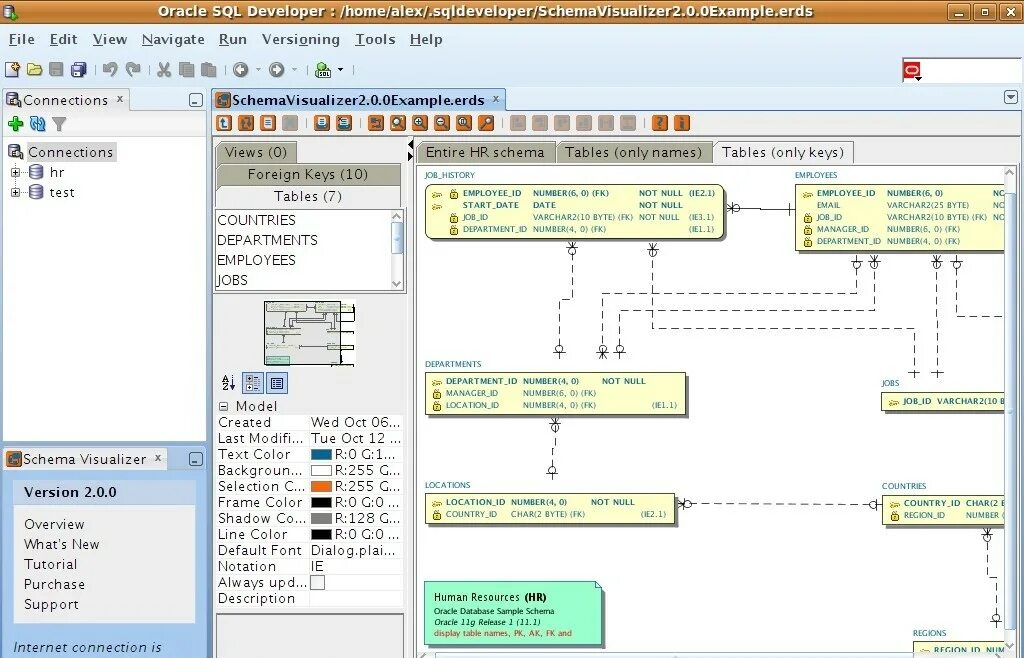Open the editor tab list dropdown
This screenshot has height=658, width=1024.
pyautogui.click(x=1010, y=97)
